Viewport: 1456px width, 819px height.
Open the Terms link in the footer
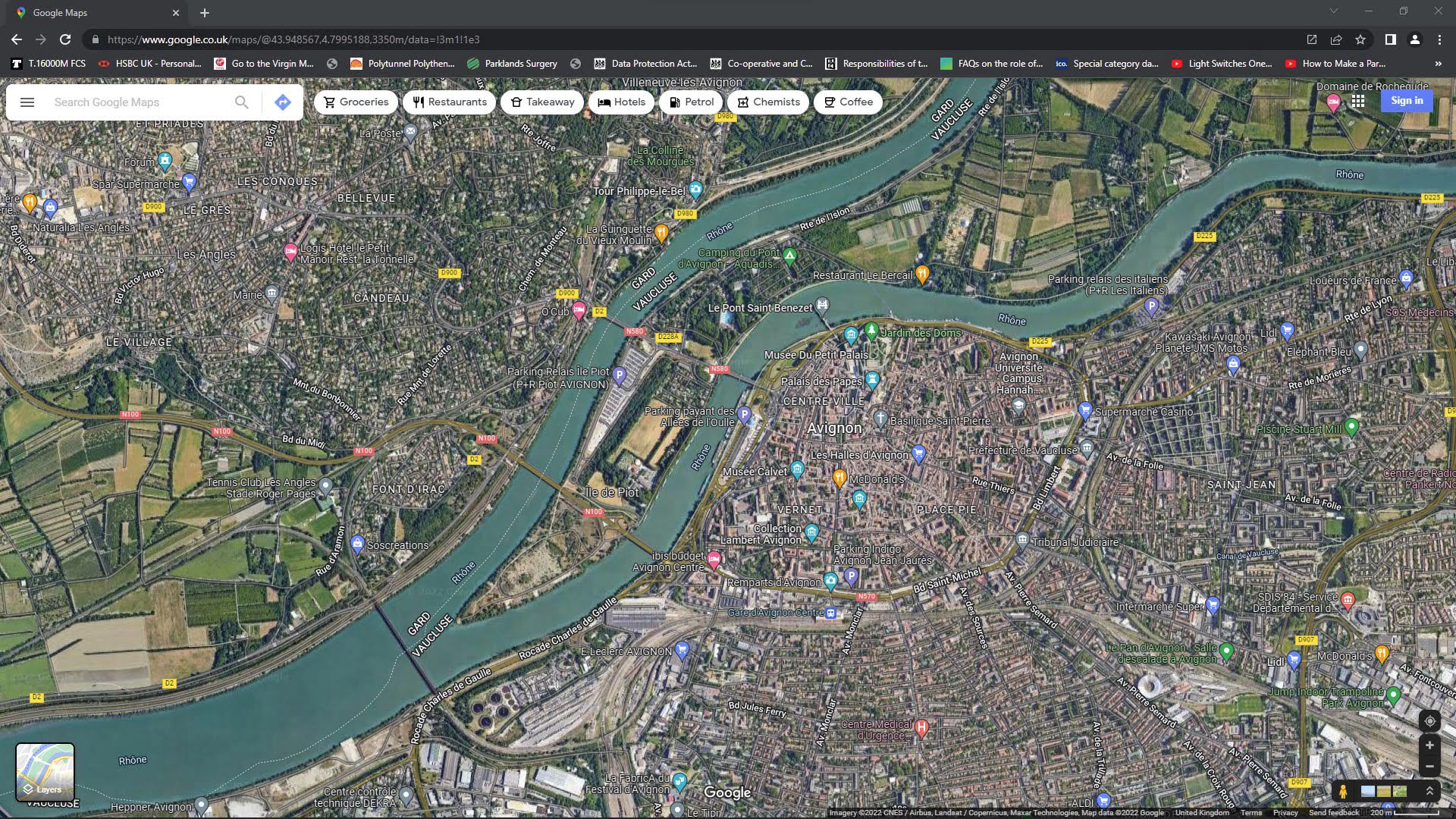(1251, 813)
